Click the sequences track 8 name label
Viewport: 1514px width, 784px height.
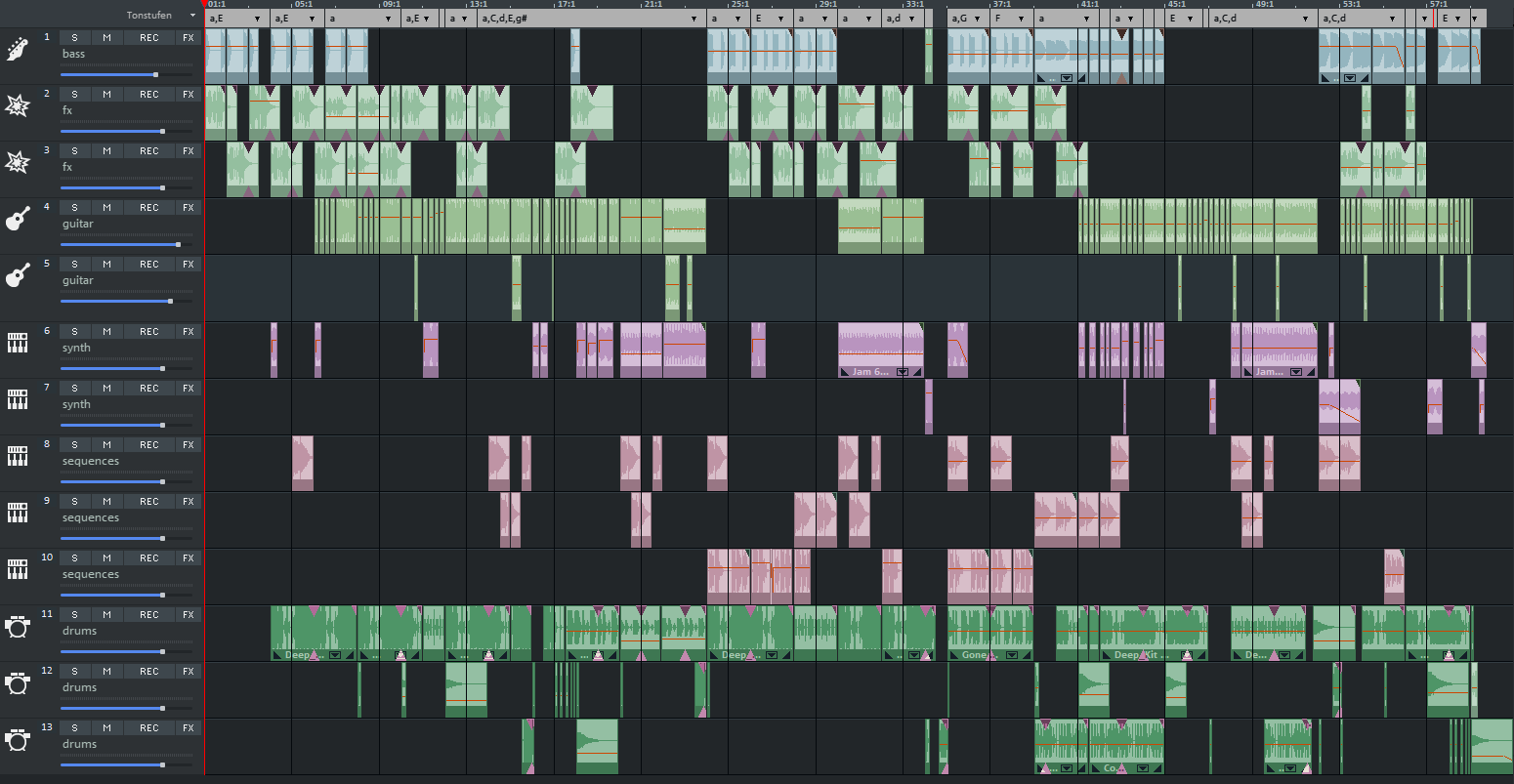91,461
